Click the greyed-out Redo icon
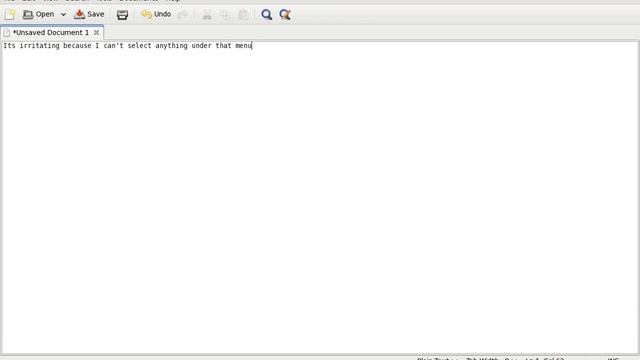 click(183, 15)
